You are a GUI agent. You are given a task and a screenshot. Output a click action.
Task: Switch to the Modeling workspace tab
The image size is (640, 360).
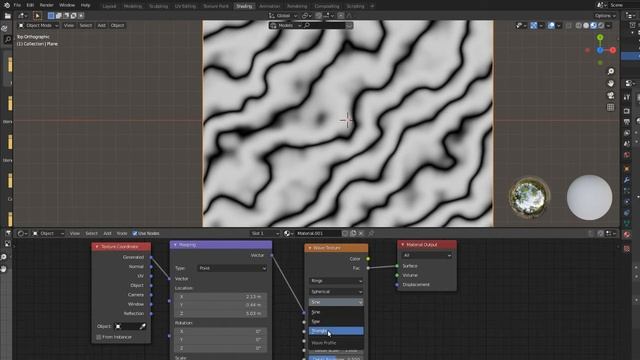(133, 6)
